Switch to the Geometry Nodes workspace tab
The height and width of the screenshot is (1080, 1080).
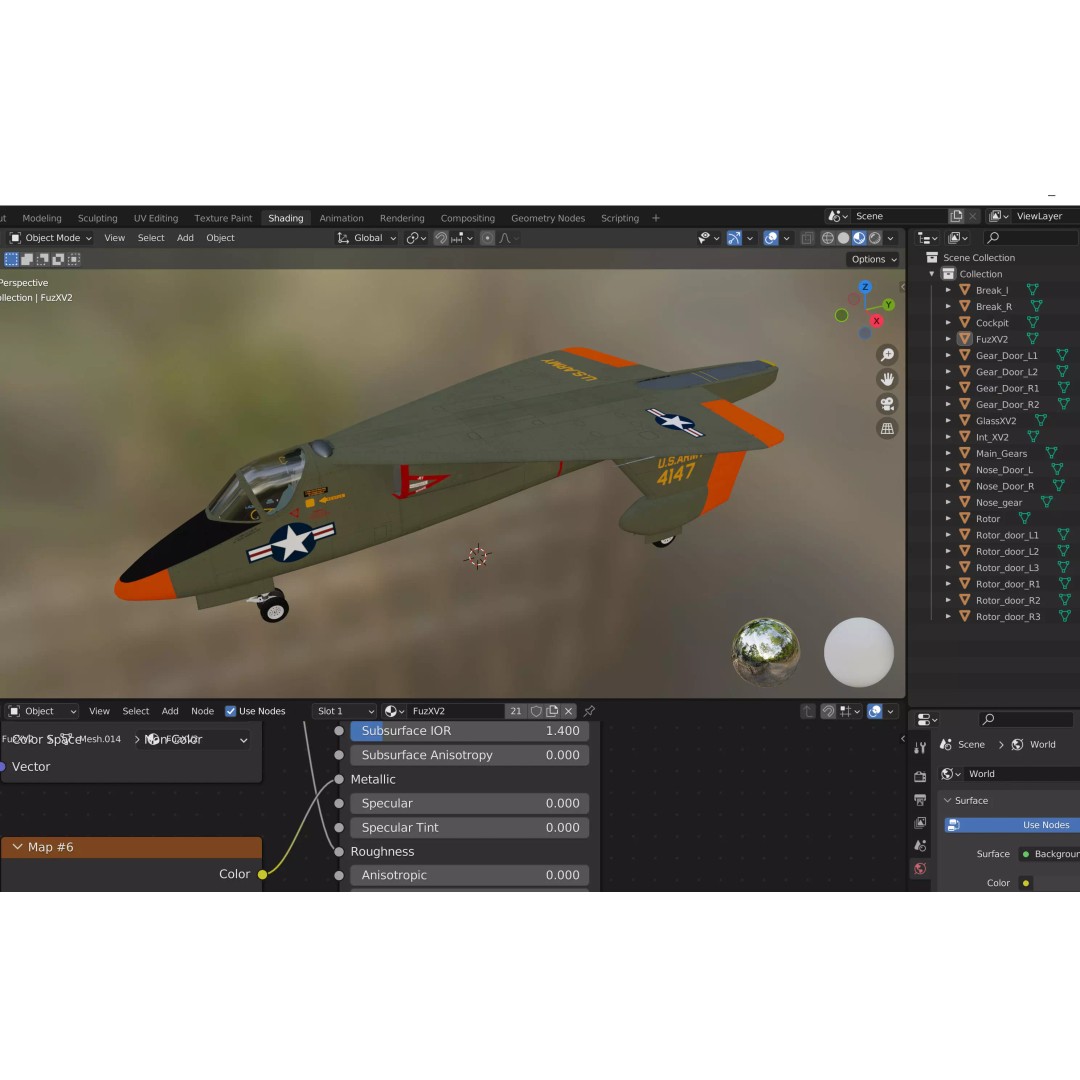tap(548, 218)
